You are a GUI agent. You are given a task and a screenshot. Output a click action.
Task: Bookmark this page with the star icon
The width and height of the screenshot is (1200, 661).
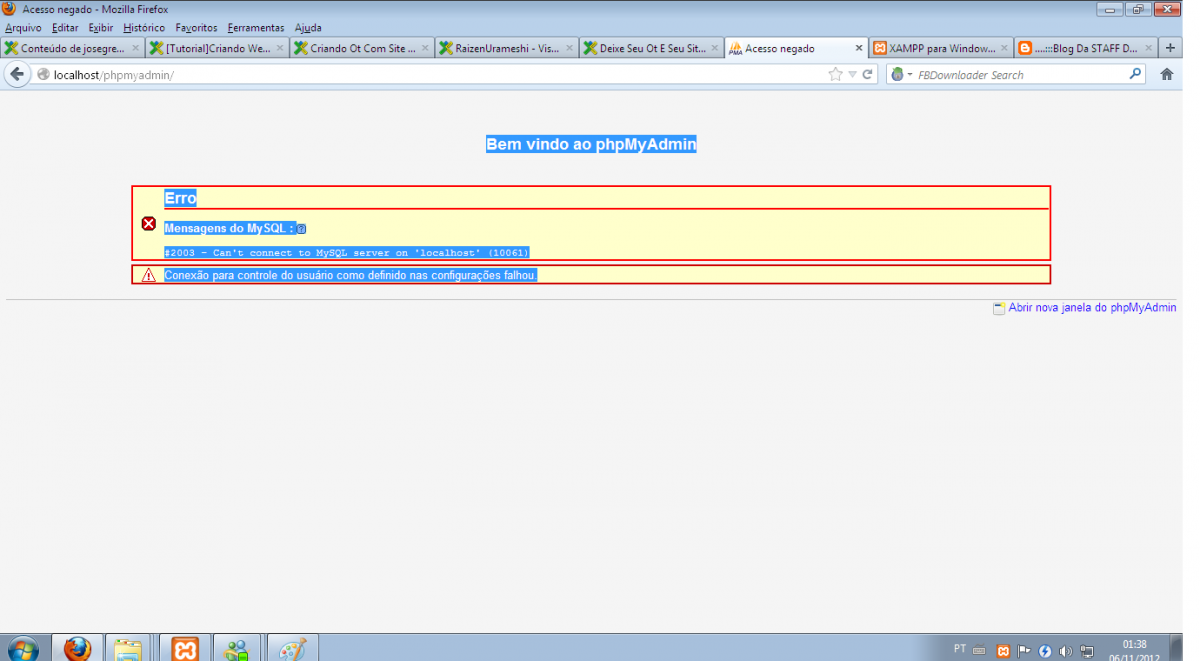pyautogui.click(x=836, y=74)
